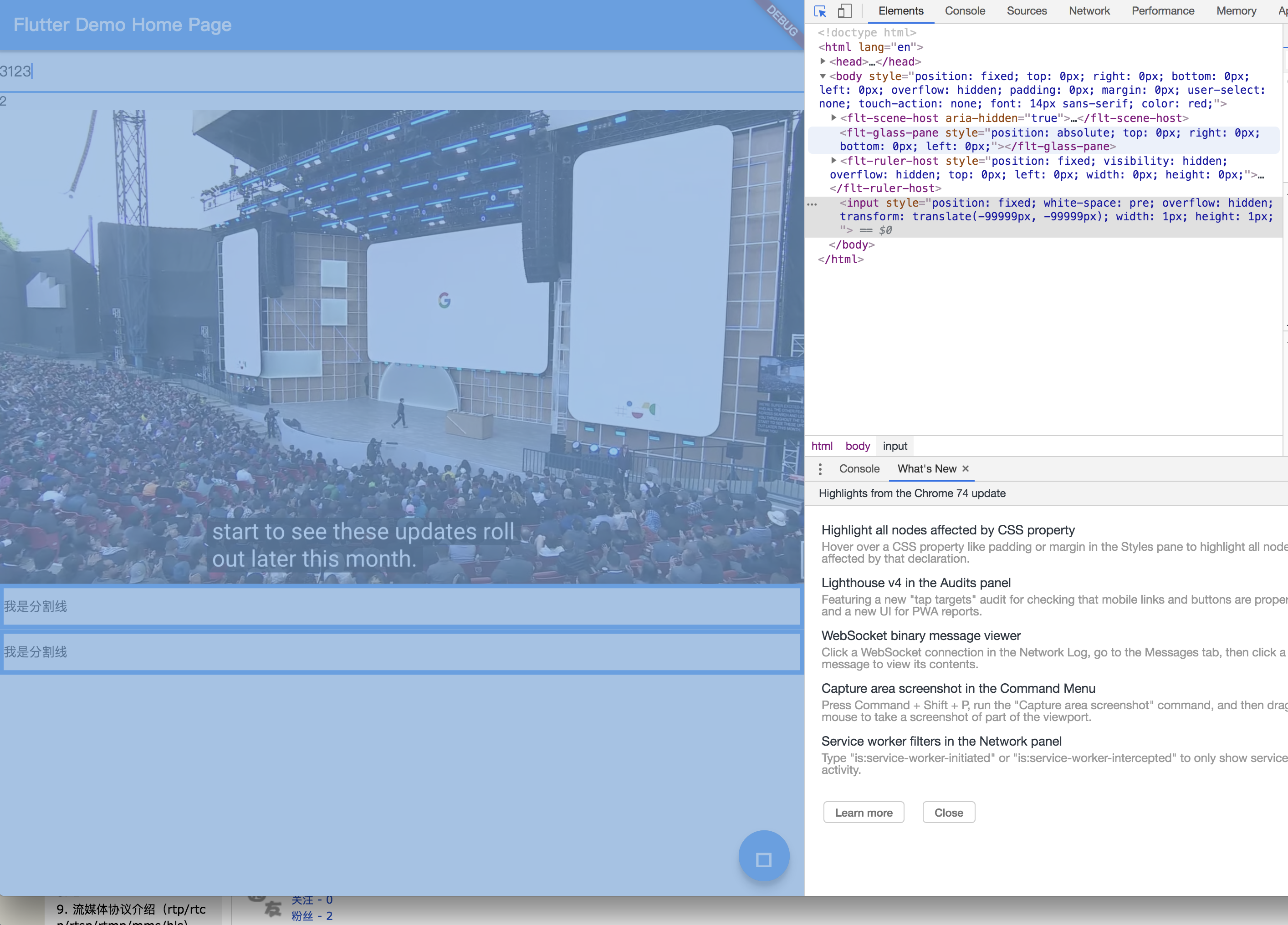Open the Network panel tab

[1089, 11]
